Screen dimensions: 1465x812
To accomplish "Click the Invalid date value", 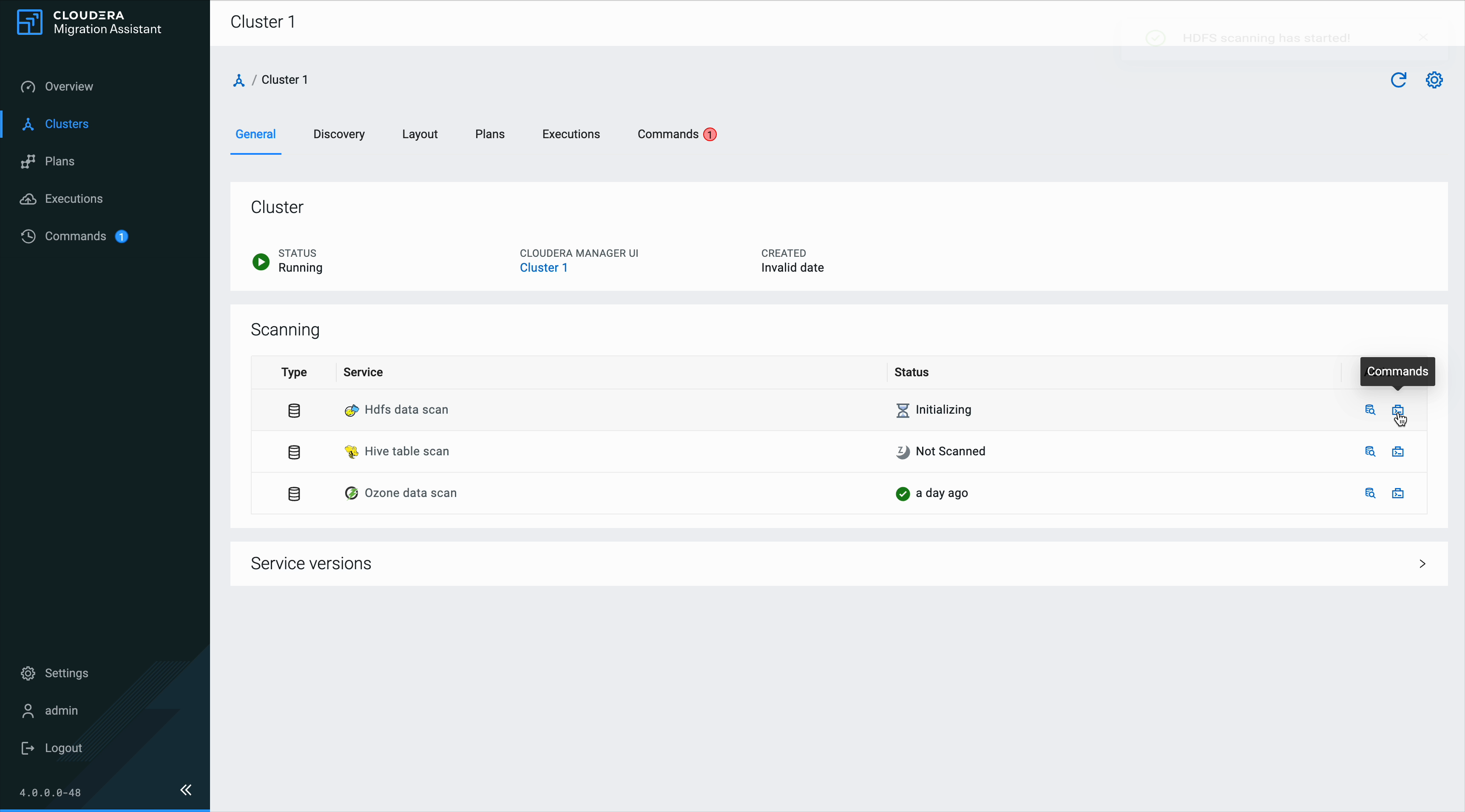I will click(792, 268).
